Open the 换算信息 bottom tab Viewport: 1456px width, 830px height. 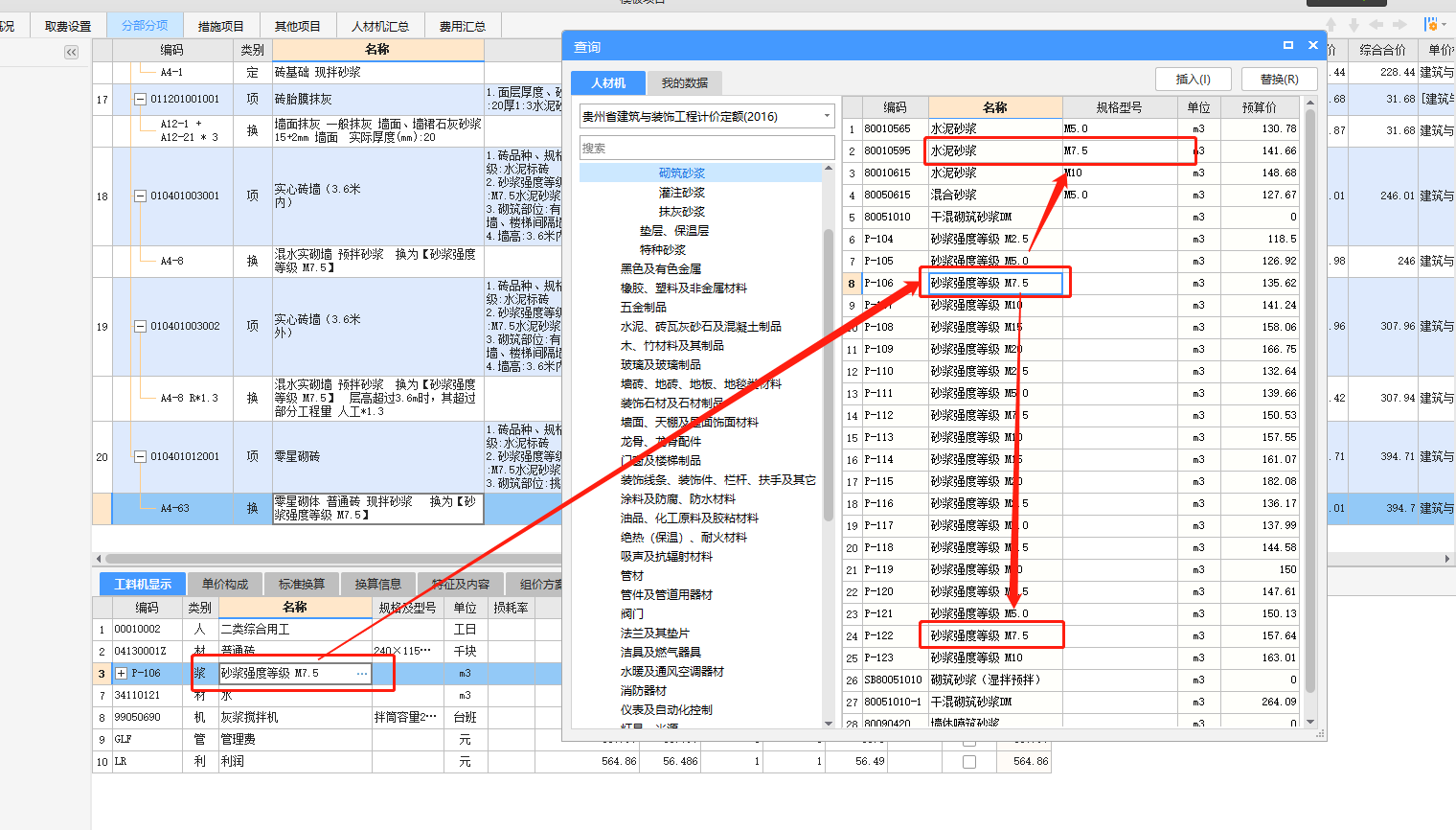click(378, 584)
